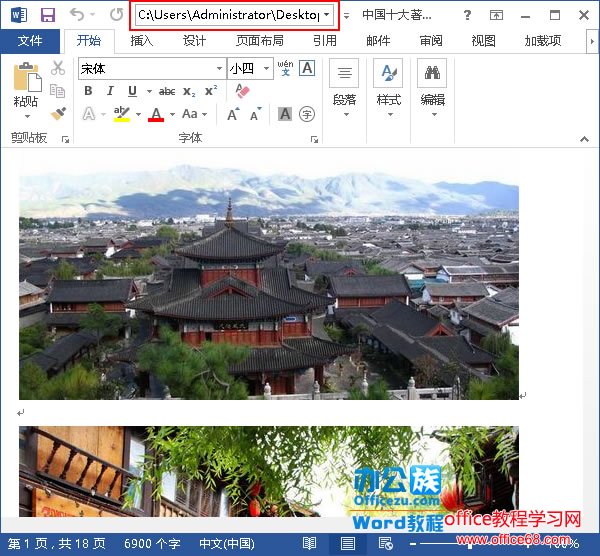
Task: Open the 加载项 Add-ins tab
Action: [x=543, y=41]
